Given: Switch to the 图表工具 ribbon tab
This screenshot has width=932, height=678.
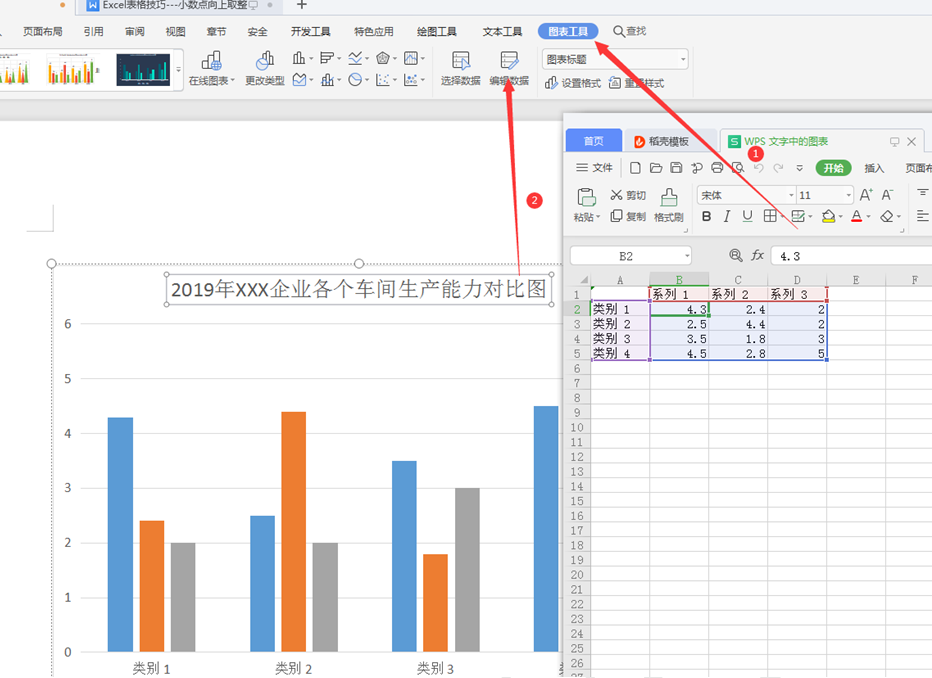Looking at the screenshot, I should pos(568,32).
